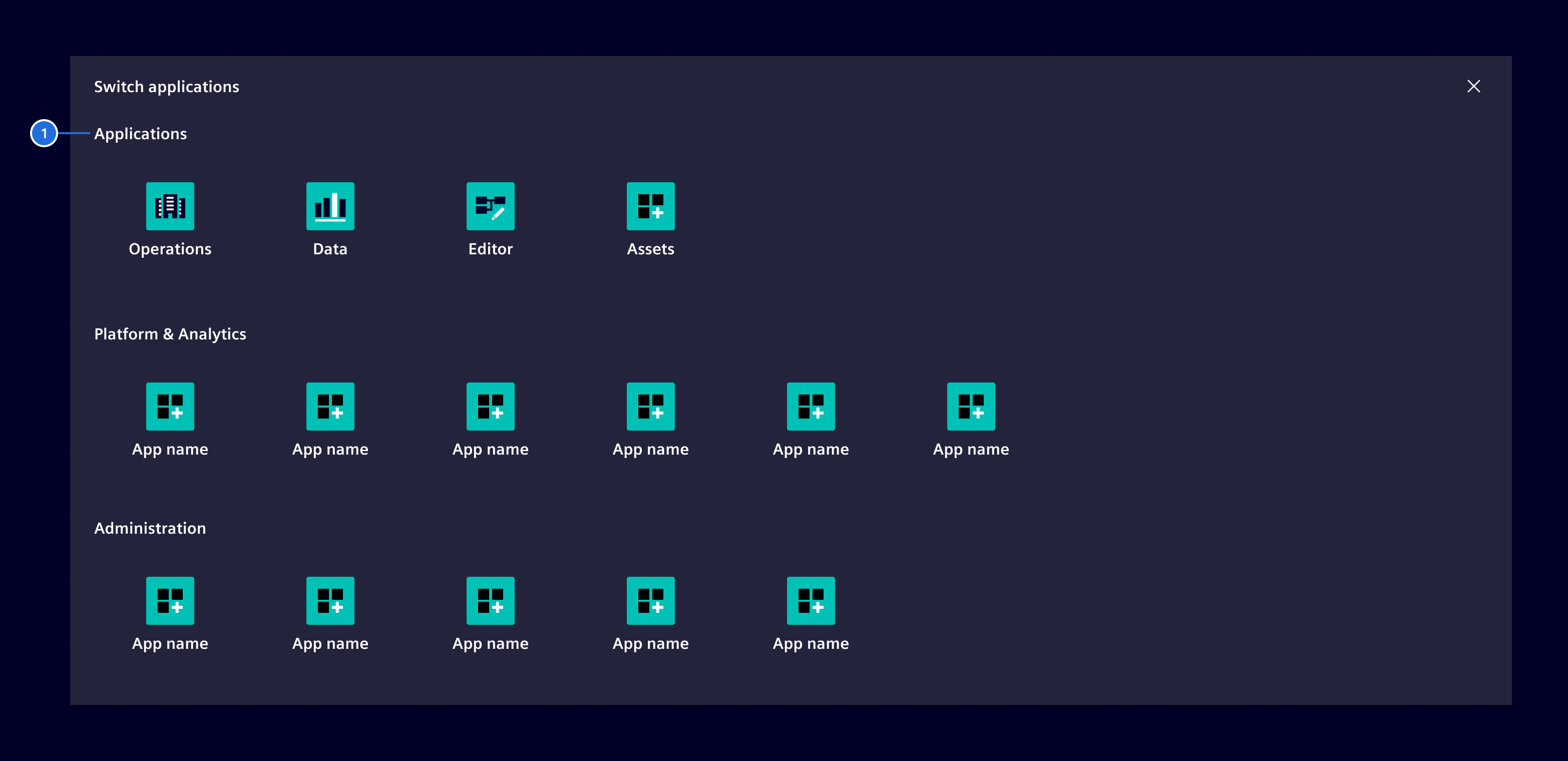Select the second Platform & Analytics app

(330, 406)
